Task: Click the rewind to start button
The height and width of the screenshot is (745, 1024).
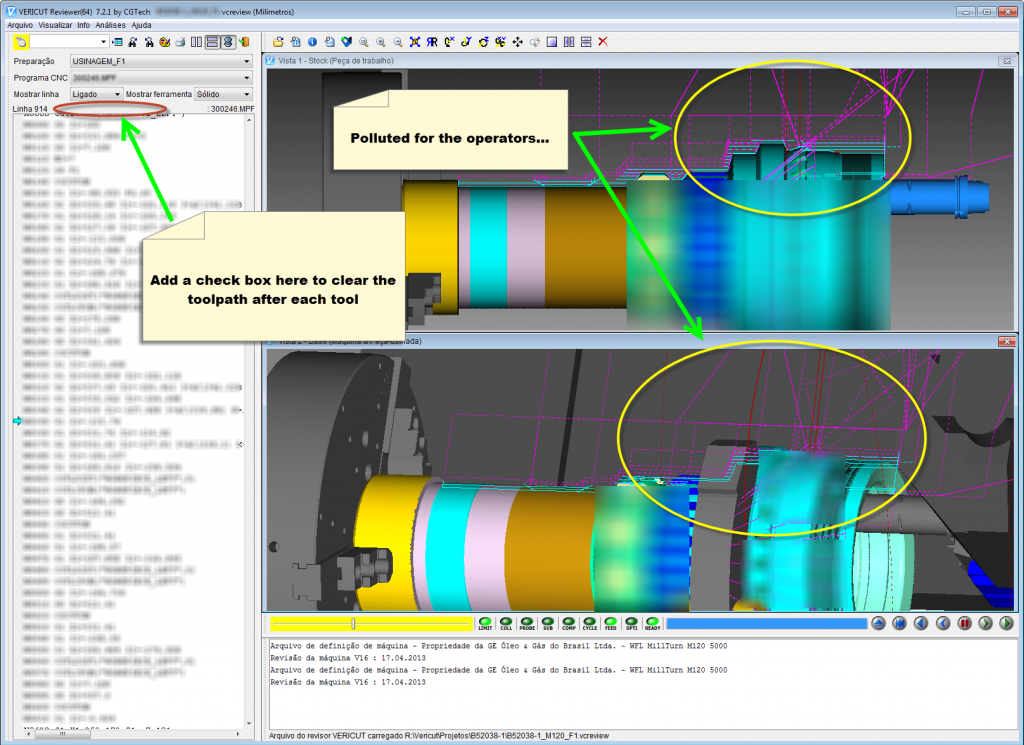Action: pos(899,624)
